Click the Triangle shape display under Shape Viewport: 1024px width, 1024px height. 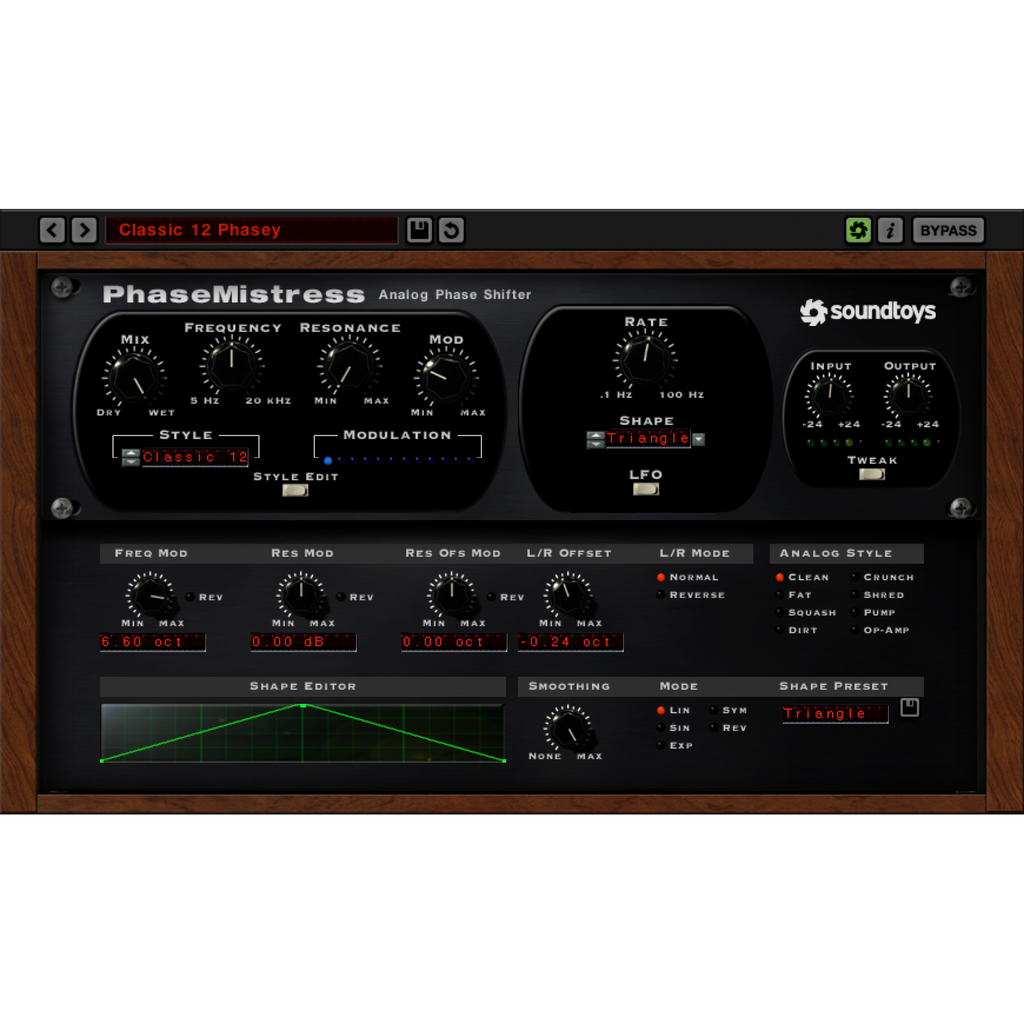[x=648, y=439]
